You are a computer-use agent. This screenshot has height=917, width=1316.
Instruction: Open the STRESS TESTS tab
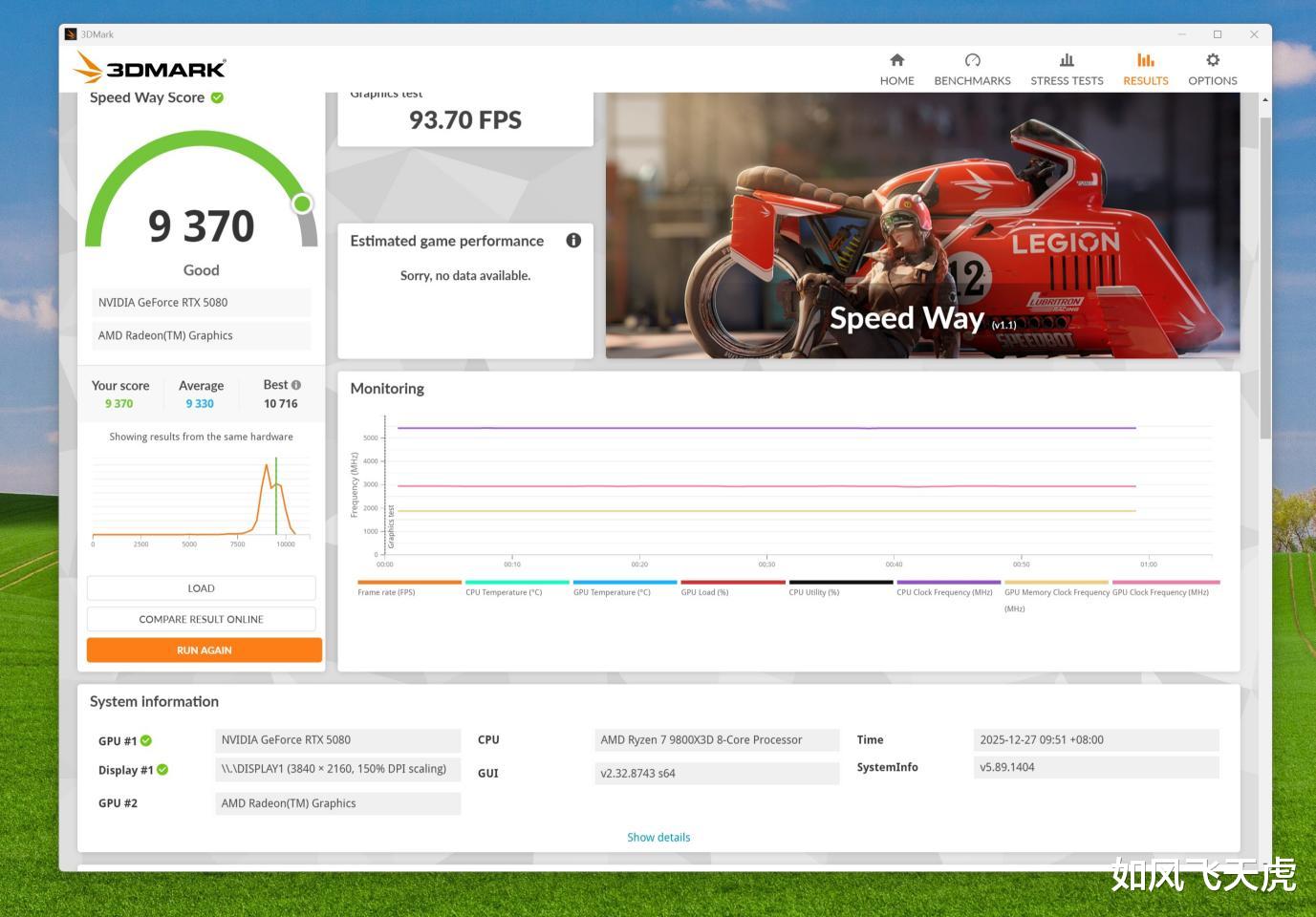point(1067,70)
